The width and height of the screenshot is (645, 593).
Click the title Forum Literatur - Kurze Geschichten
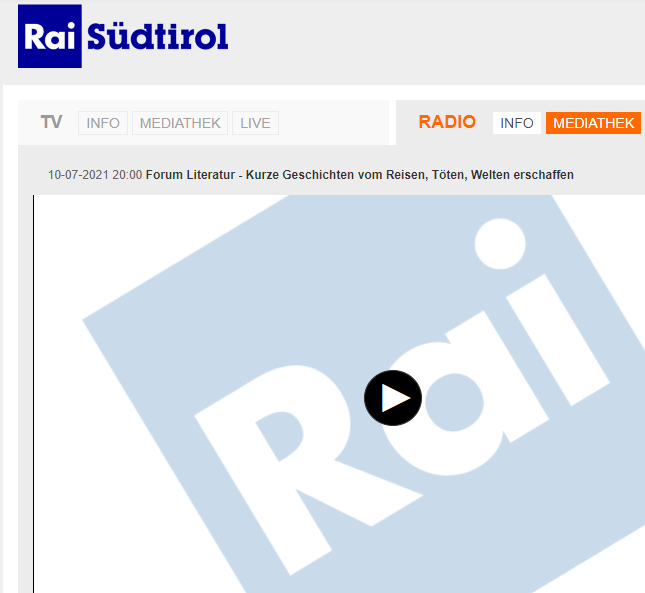click(360, 175)
